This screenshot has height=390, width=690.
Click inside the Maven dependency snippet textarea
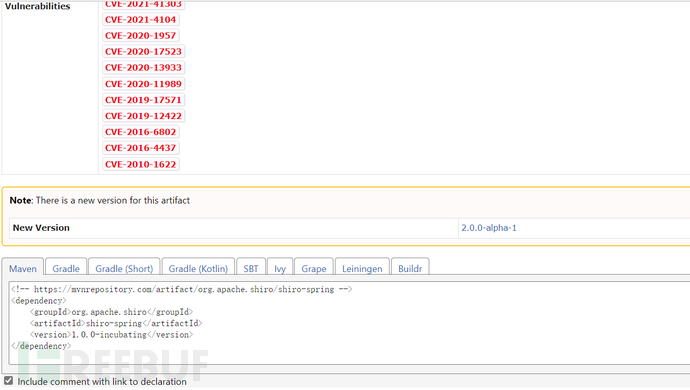pyautogui.click(x=350, y=324)
